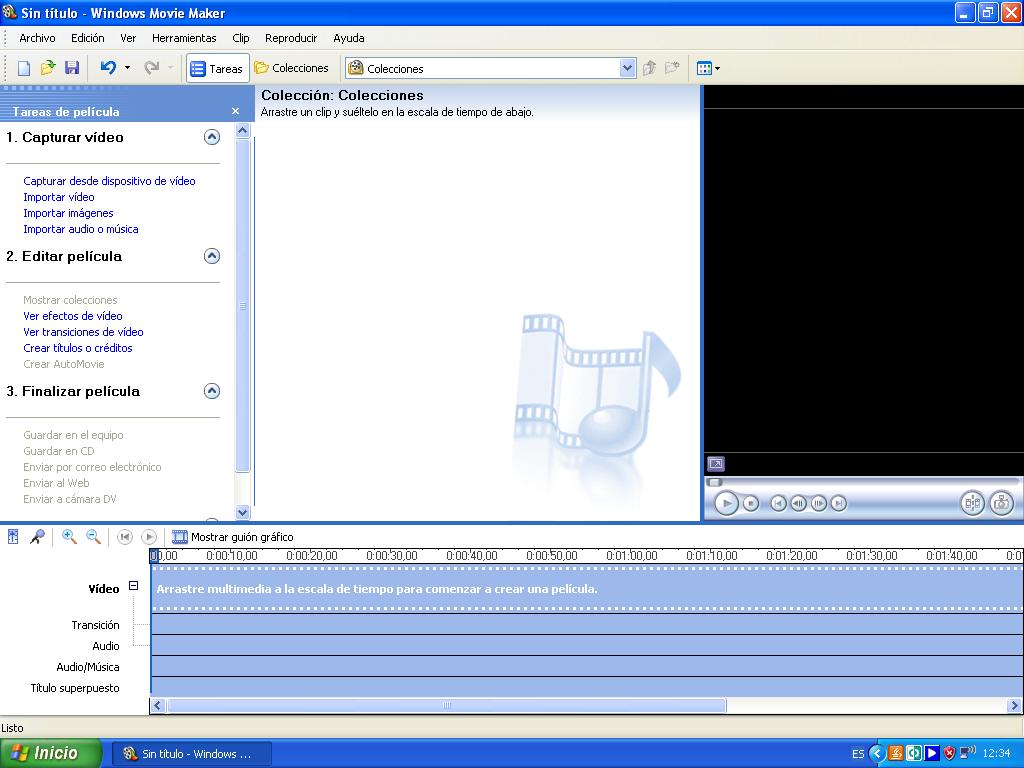Click the timeline scroll right arrow
This screenshot has height=768, width=1024.
point(1014,705)
